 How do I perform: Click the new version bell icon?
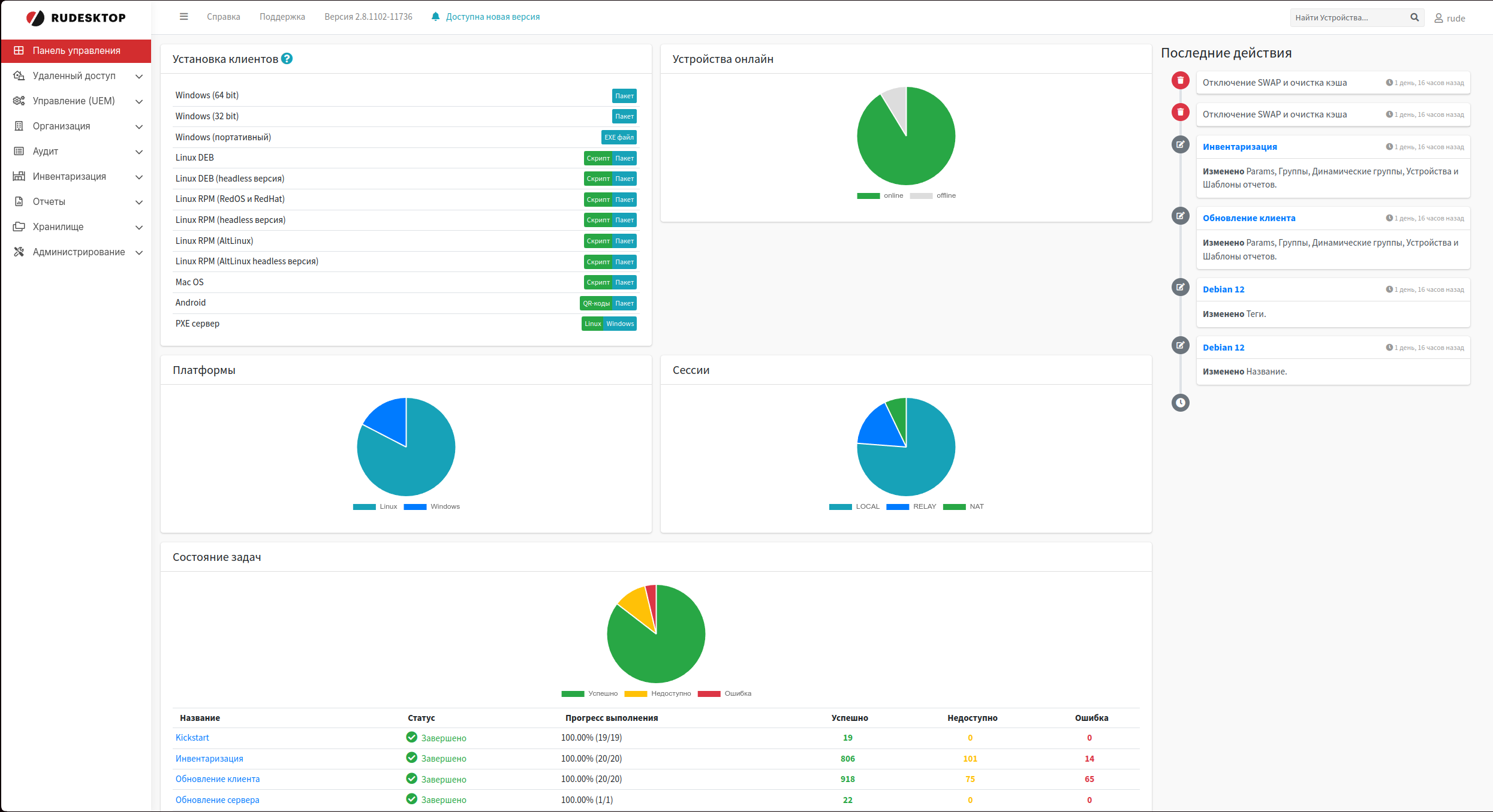coord(435,17)
